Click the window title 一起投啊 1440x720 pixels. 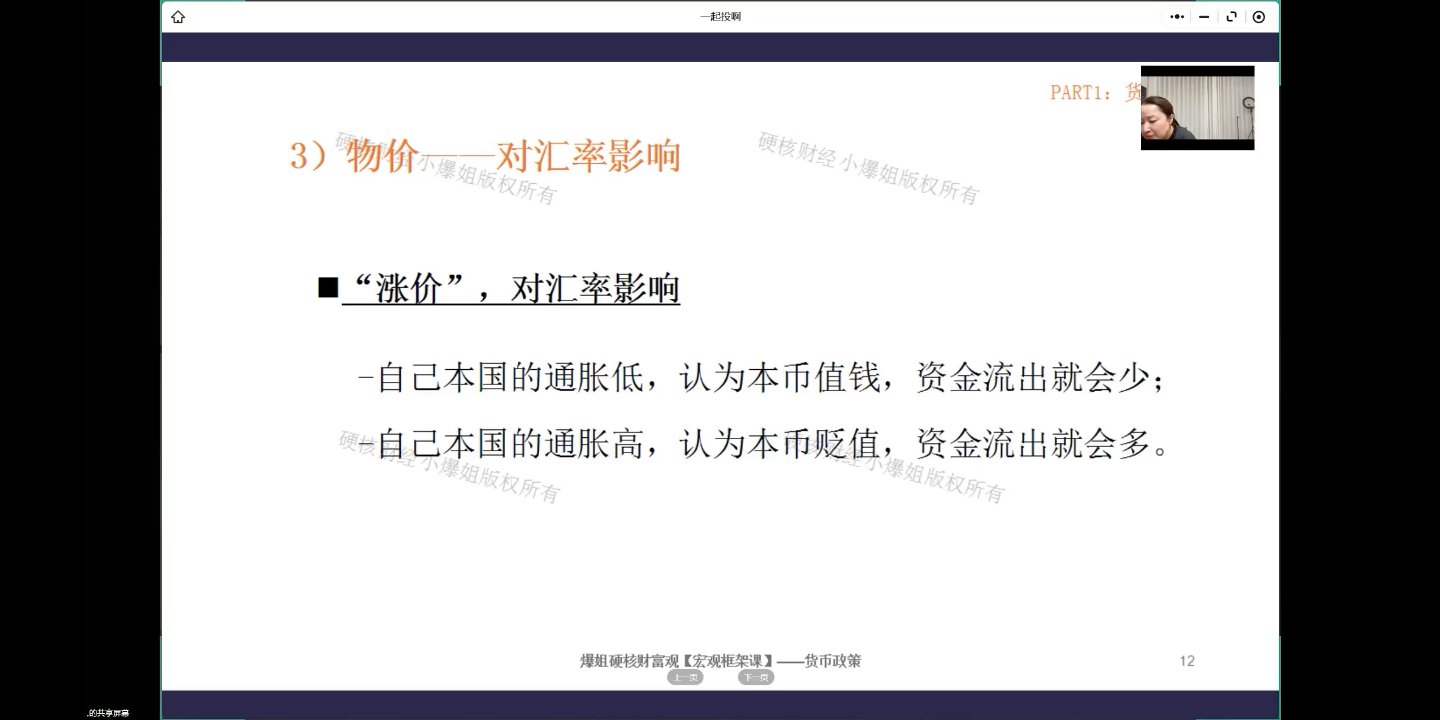(x=720, y=17)
